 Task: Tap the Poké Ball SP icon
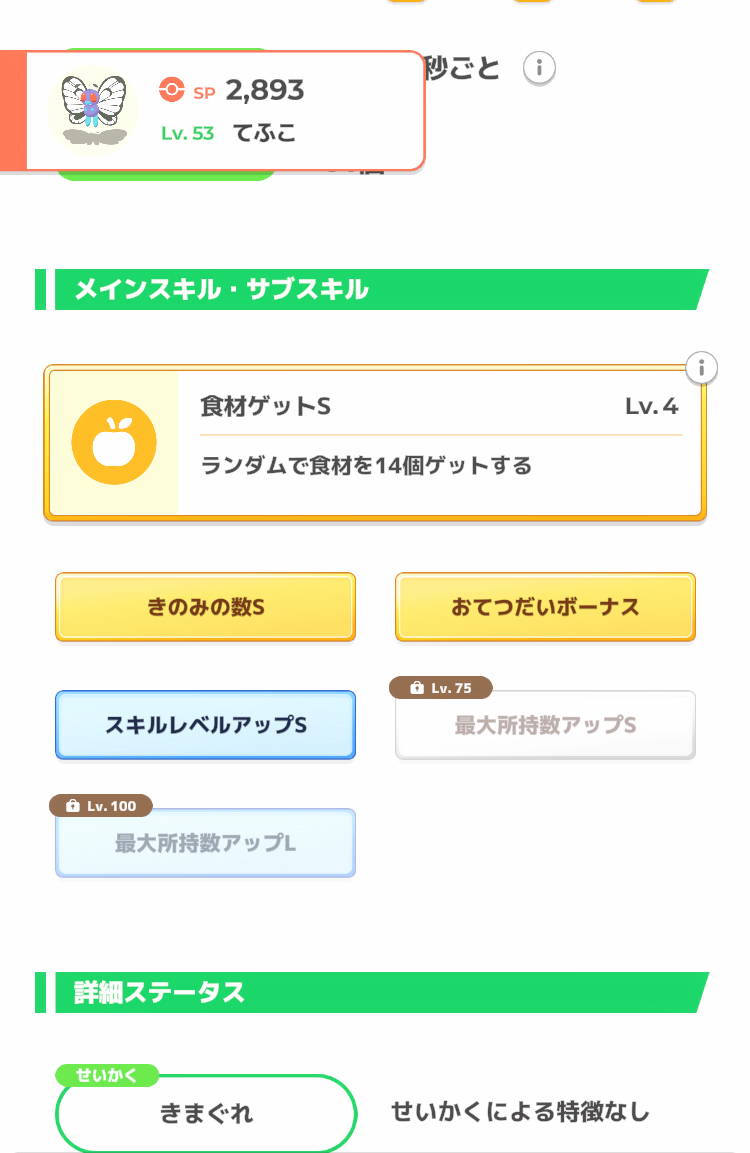[172, 91]
